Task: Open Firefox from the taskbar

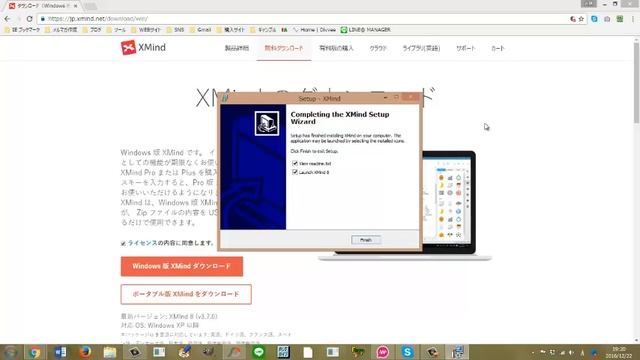Action: [85, 352]
